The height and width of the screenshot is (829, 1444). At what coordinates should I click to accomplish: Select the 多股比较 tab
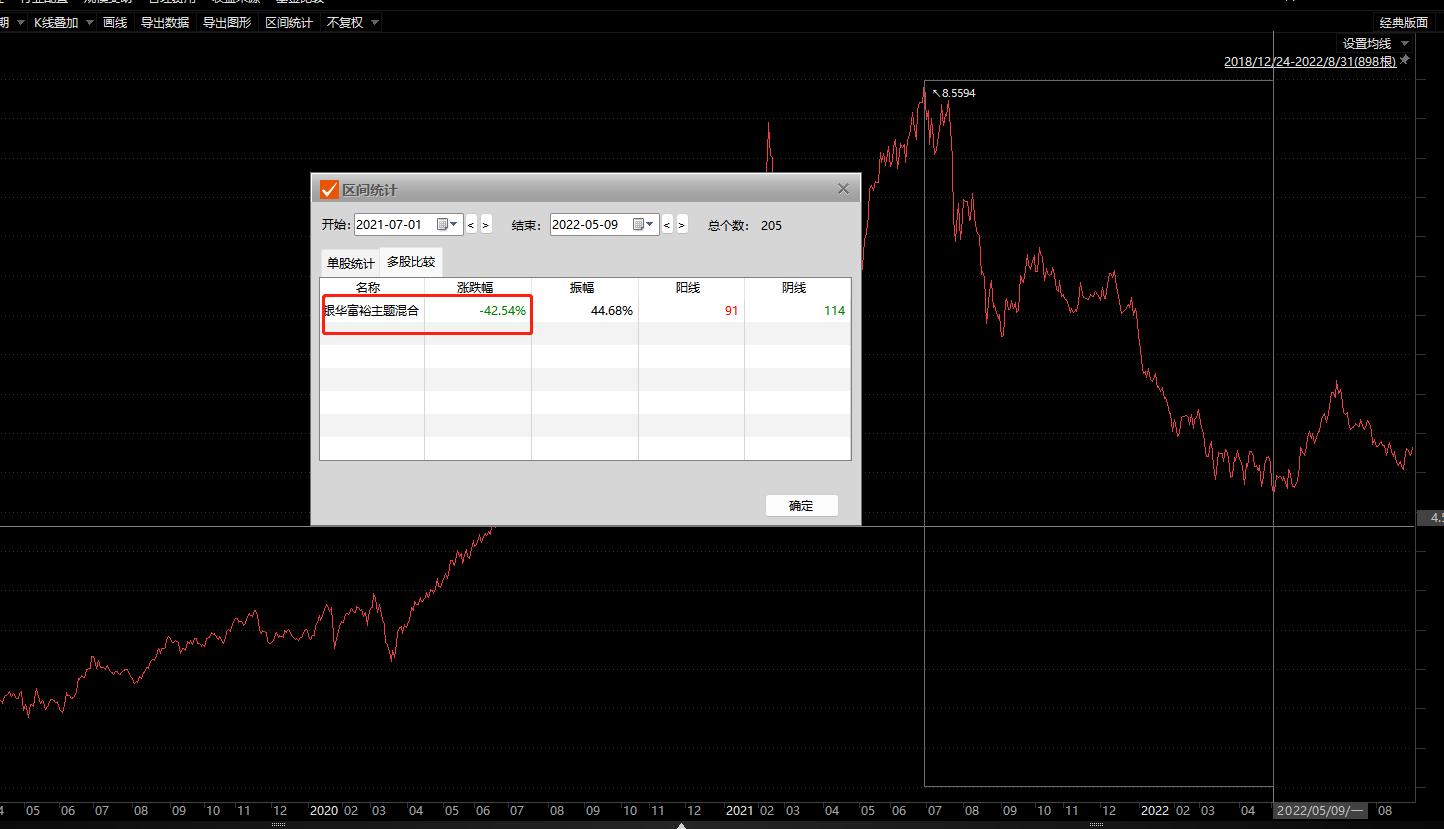(411, 262)
